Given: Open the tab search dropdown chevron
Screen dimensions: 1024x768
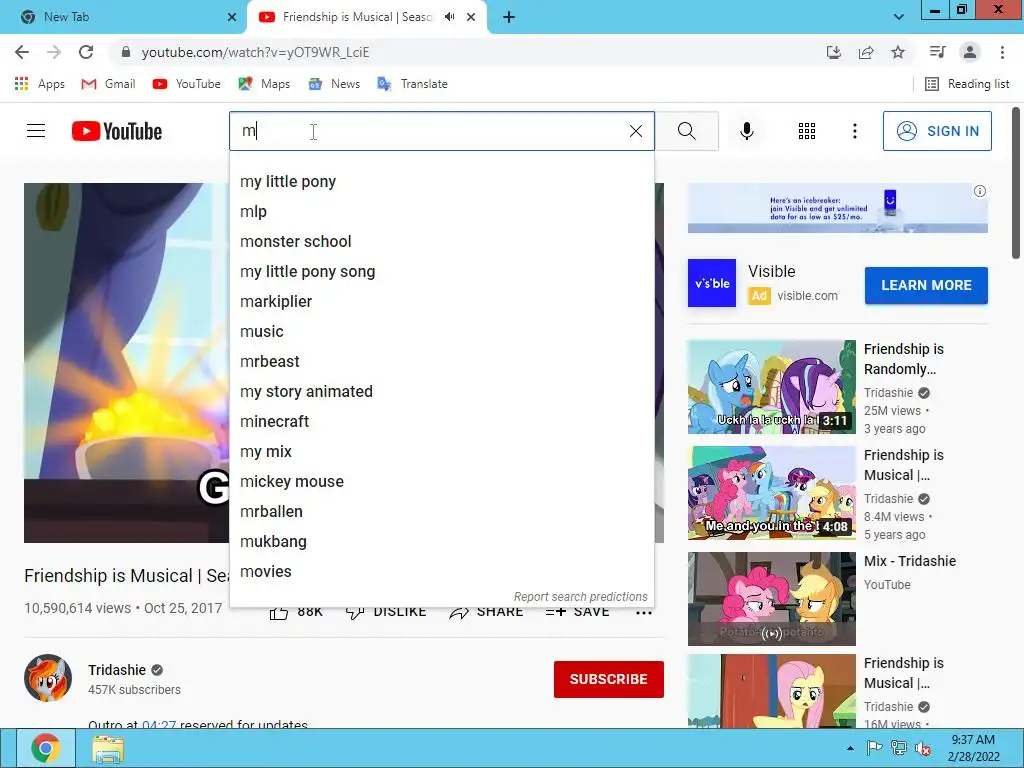Looking at the screenshot, I should click(899, 17).
